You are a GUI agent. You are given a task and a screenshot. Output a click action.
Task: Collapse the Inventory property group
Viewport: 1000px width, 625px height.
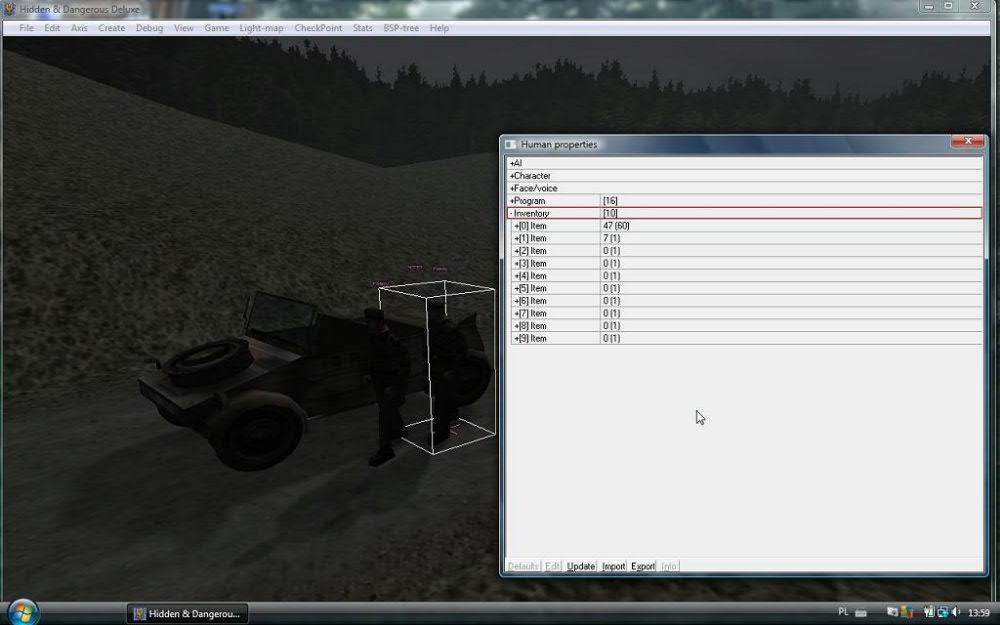tap(511, 214)
